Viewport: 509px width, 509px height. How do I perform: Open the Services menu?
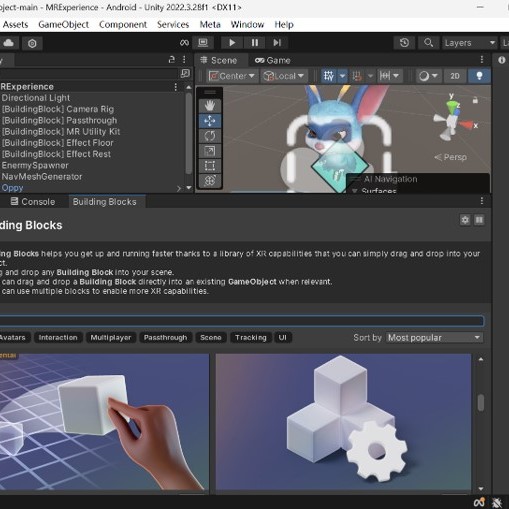[x=173, y=24]
